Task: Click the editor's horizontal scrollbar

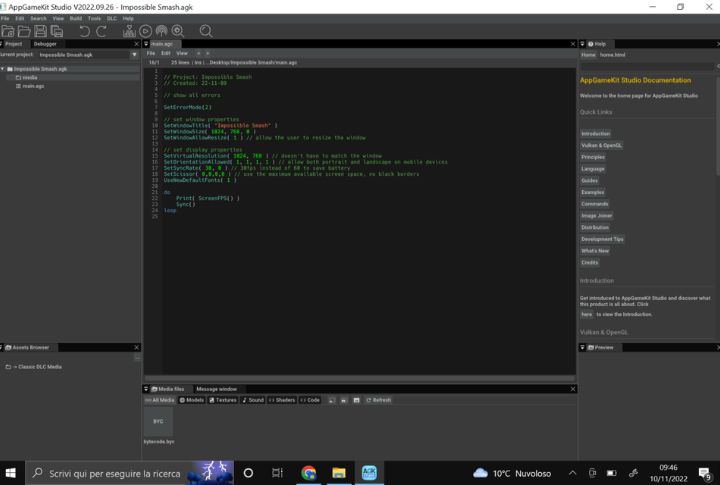Action: coord(358,377)
